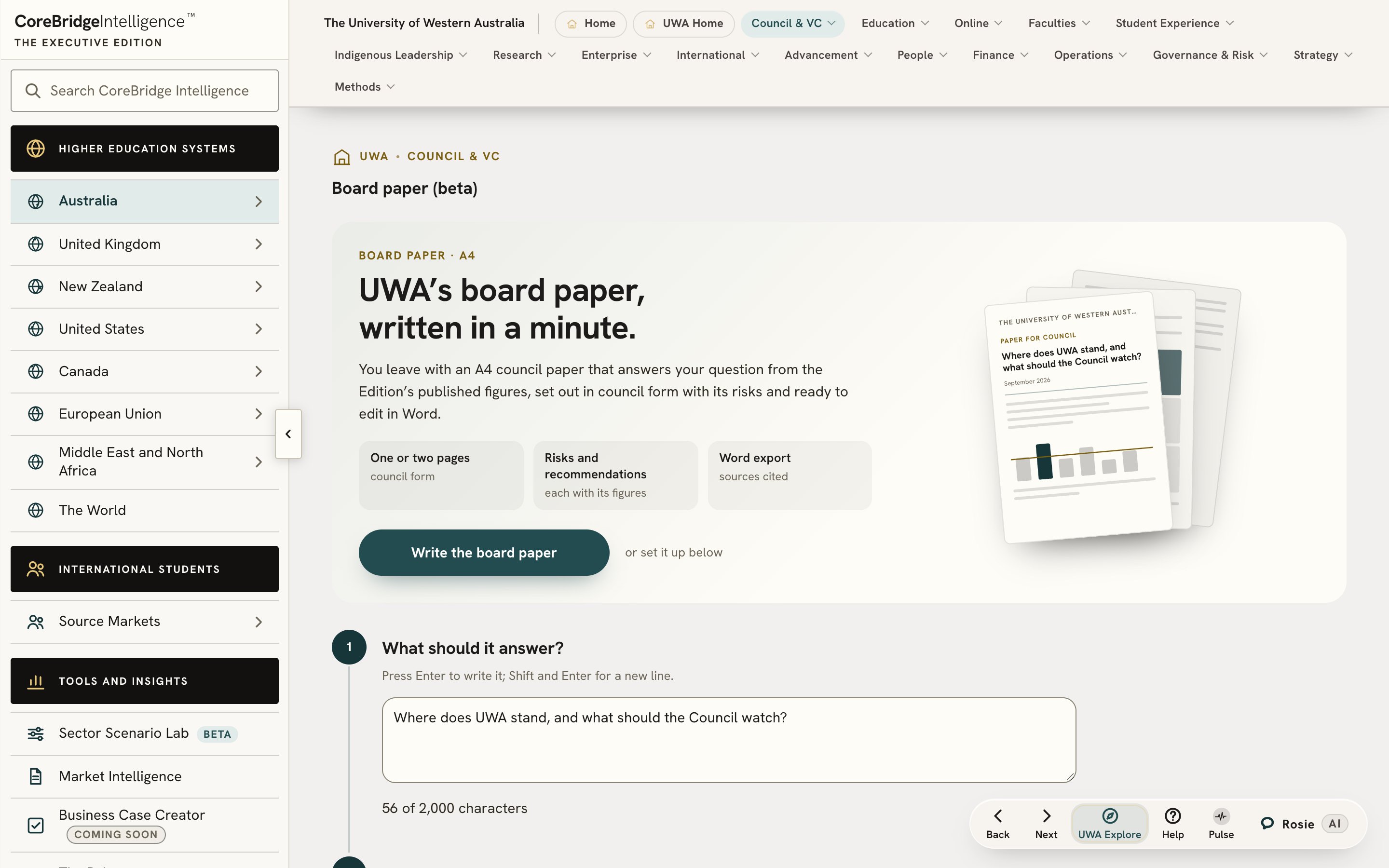Expand the Australia chevron
Screen dimensions: 1389x868
coord(259,202)
